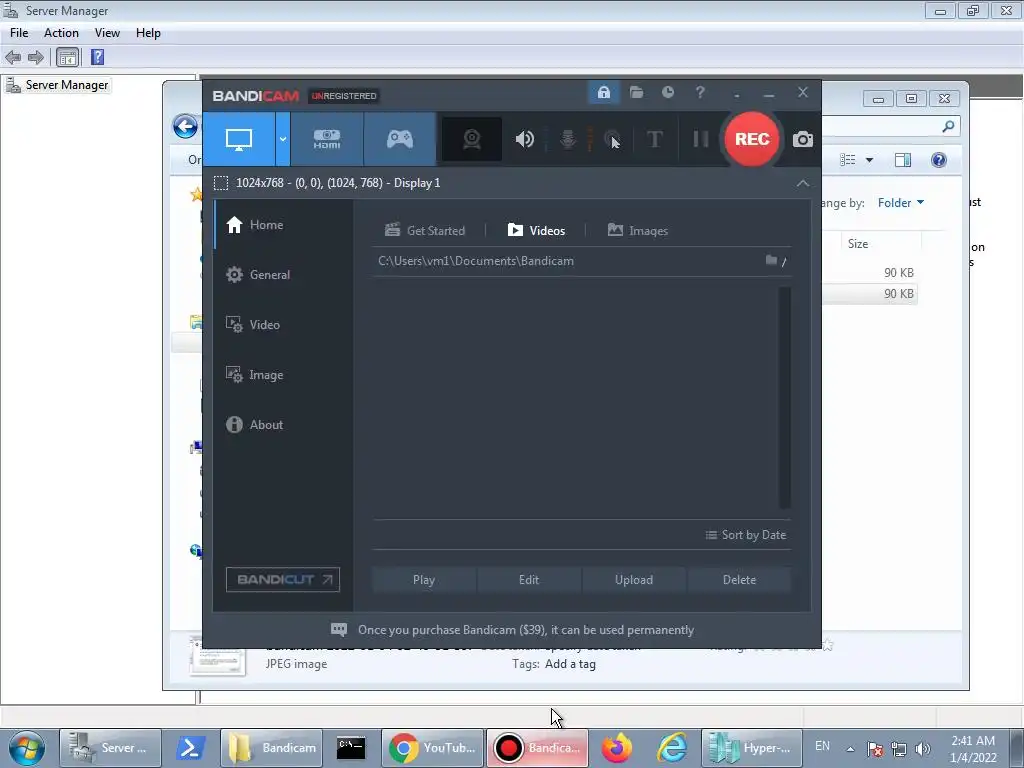Image resolution: width=1024 pixels, height=768 pixels.
Task: Collapse Bandicam panel with chevron up
Action: click(x=803, y=184)
